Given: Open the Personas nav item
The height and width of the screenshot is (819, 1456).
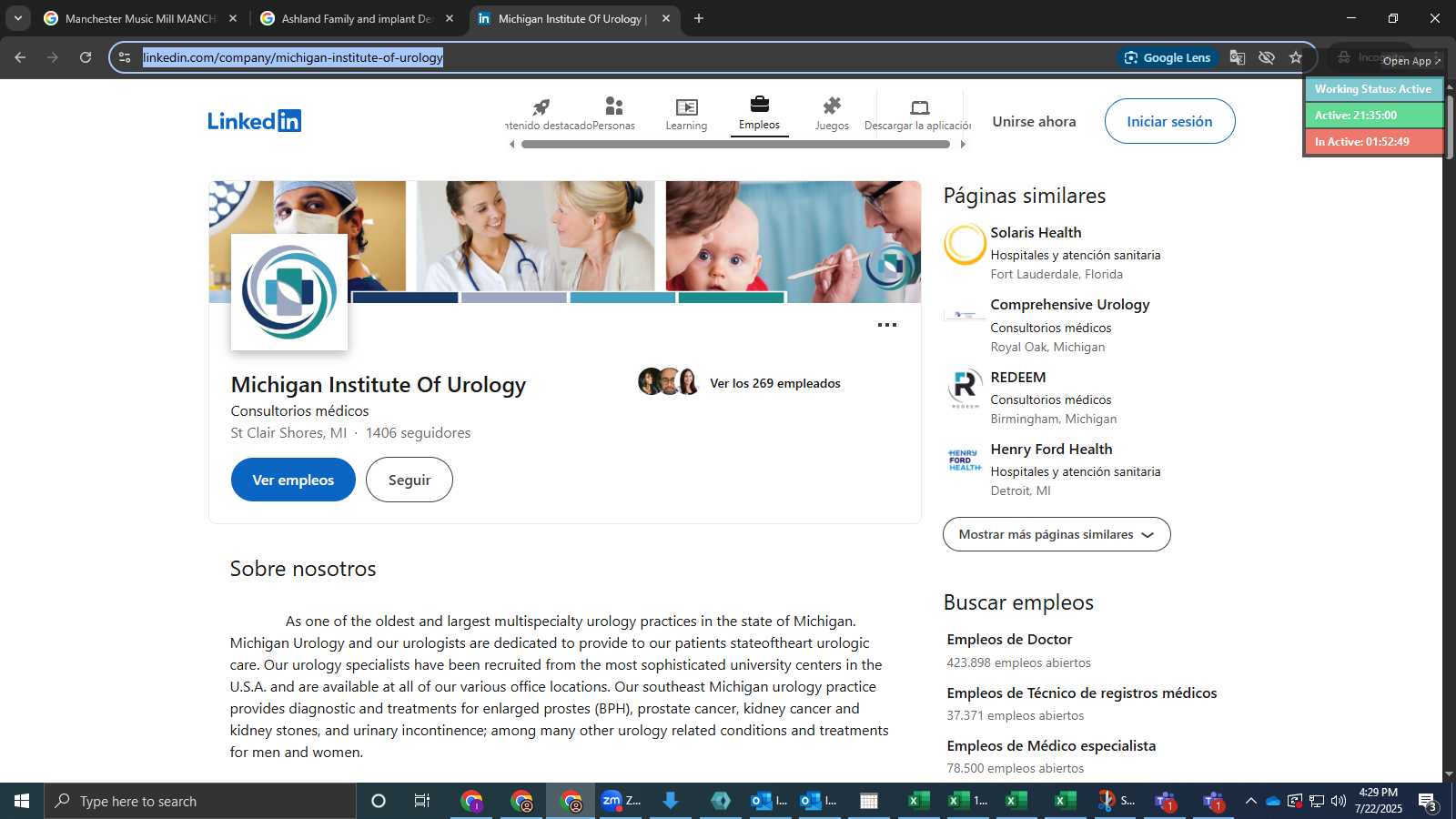Looking at the screenshot, I should coord(614,115).
